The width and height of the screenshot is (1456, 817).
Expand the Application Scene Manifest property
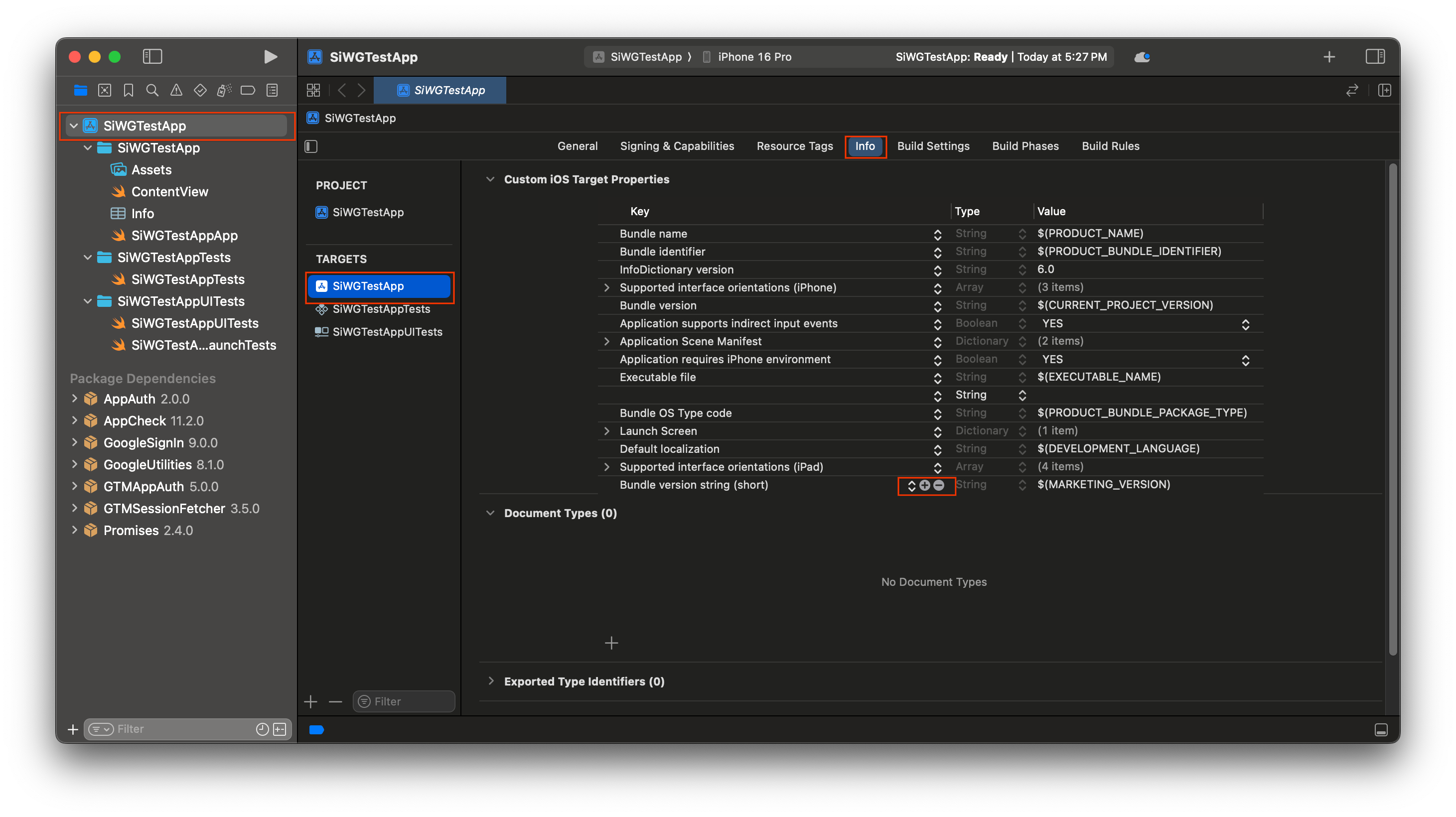(x=606, y=341)
